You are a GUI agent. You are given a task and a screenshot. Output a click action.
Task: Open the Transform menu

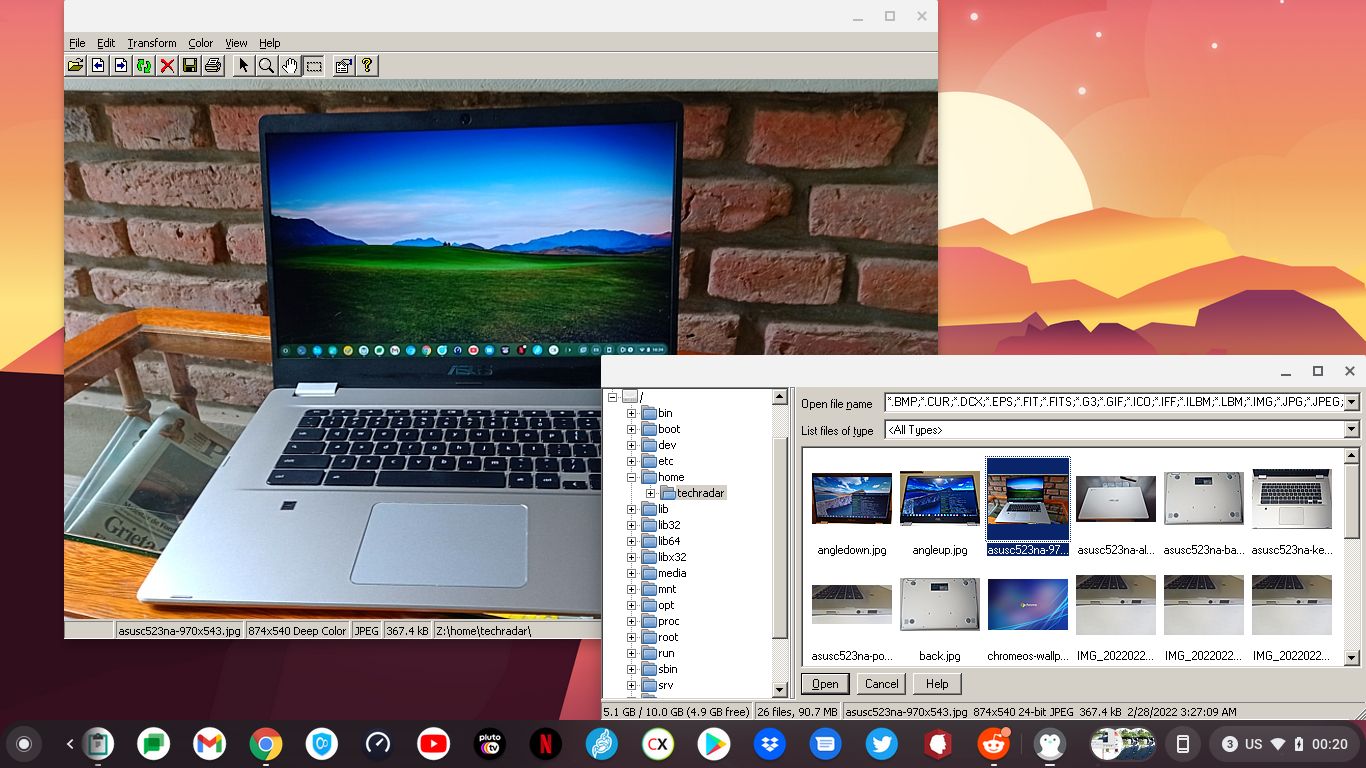tap(152, 43)
